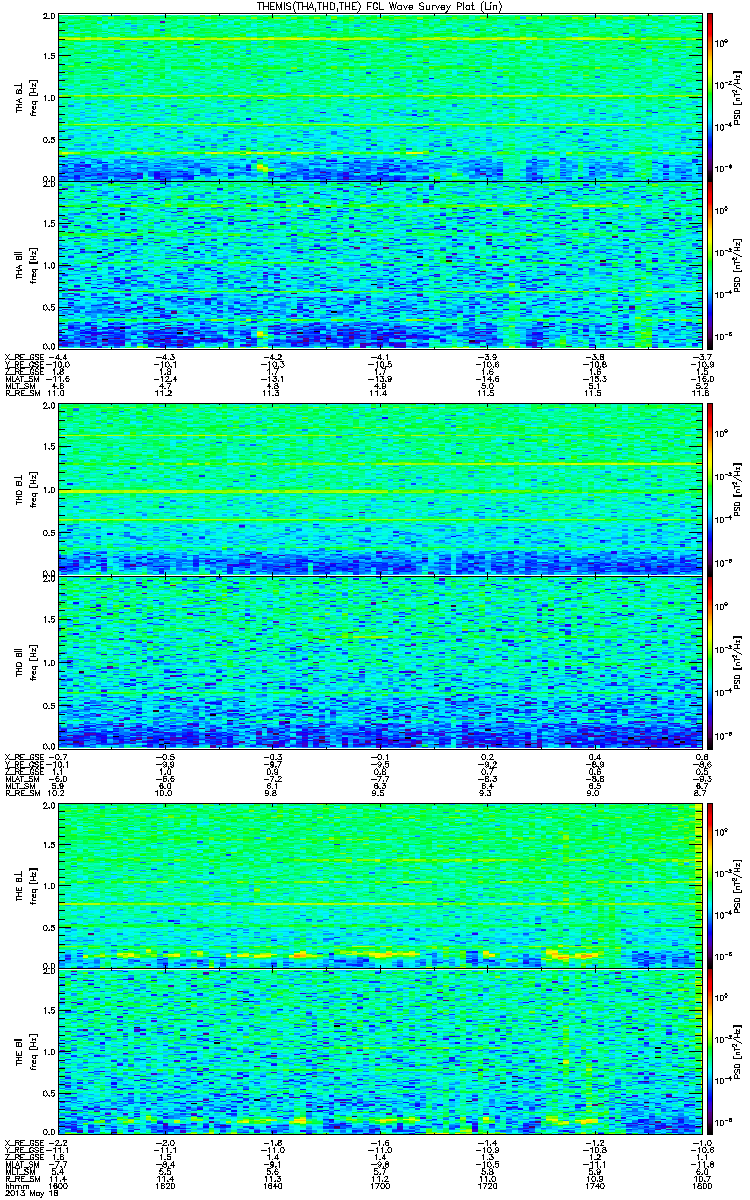
Task: Click the -2.2 X_RE_GSE value under THE
Action: (59, 1144)
